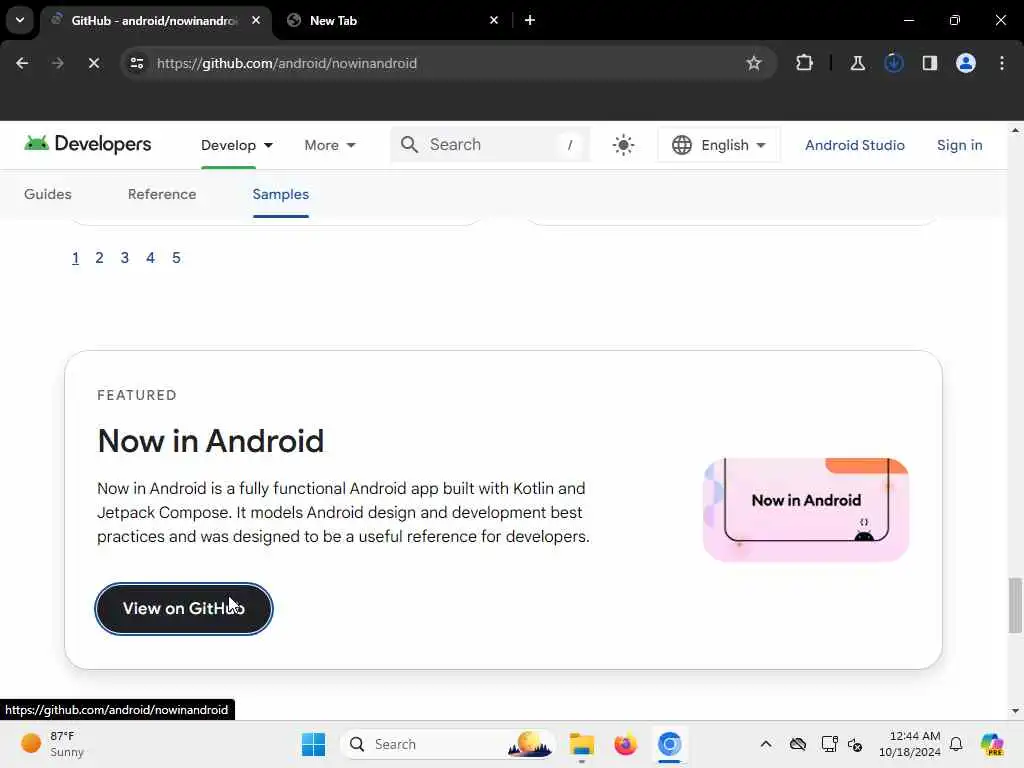
Task: Toggle the light/dark theme sun icon
Action: pyautogui.click(x=624, y=145)
